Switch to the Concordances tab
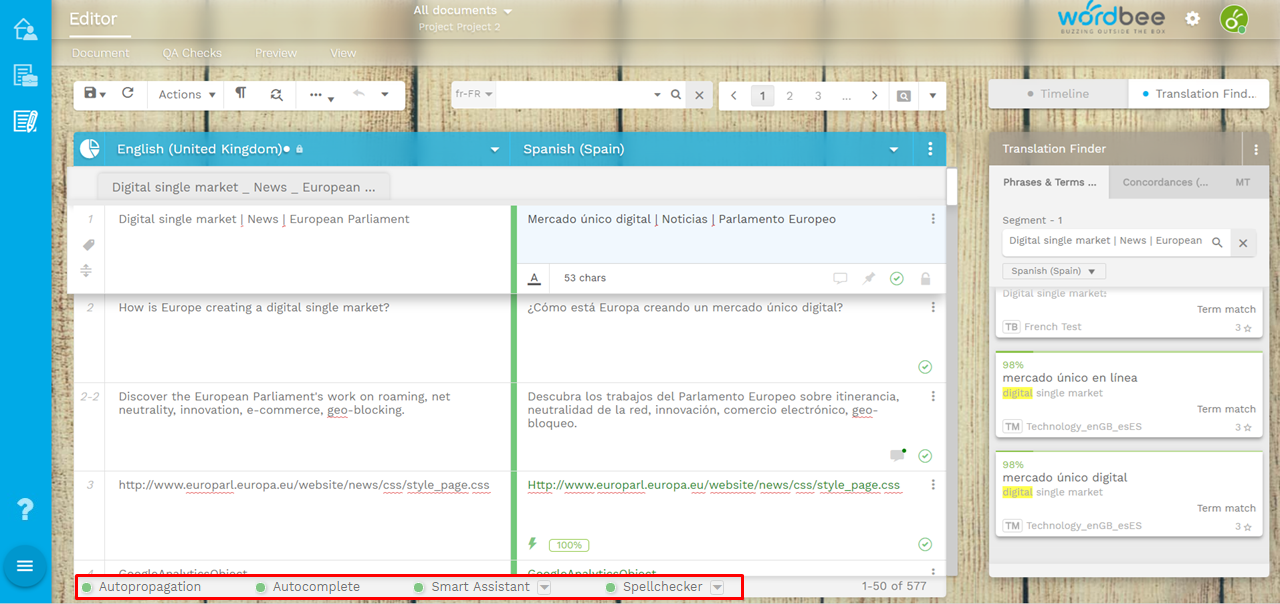Screen dimensions: 1280x604 1165,183
